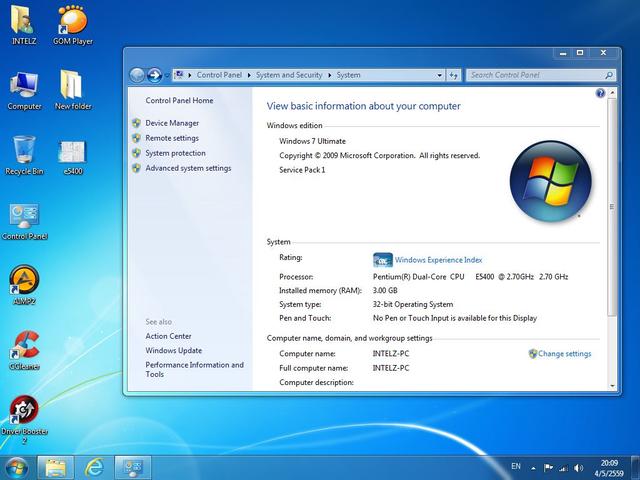Click the Windows Experience Index rating icon
This screenshot has height=480, width=640.
[382, 260]
